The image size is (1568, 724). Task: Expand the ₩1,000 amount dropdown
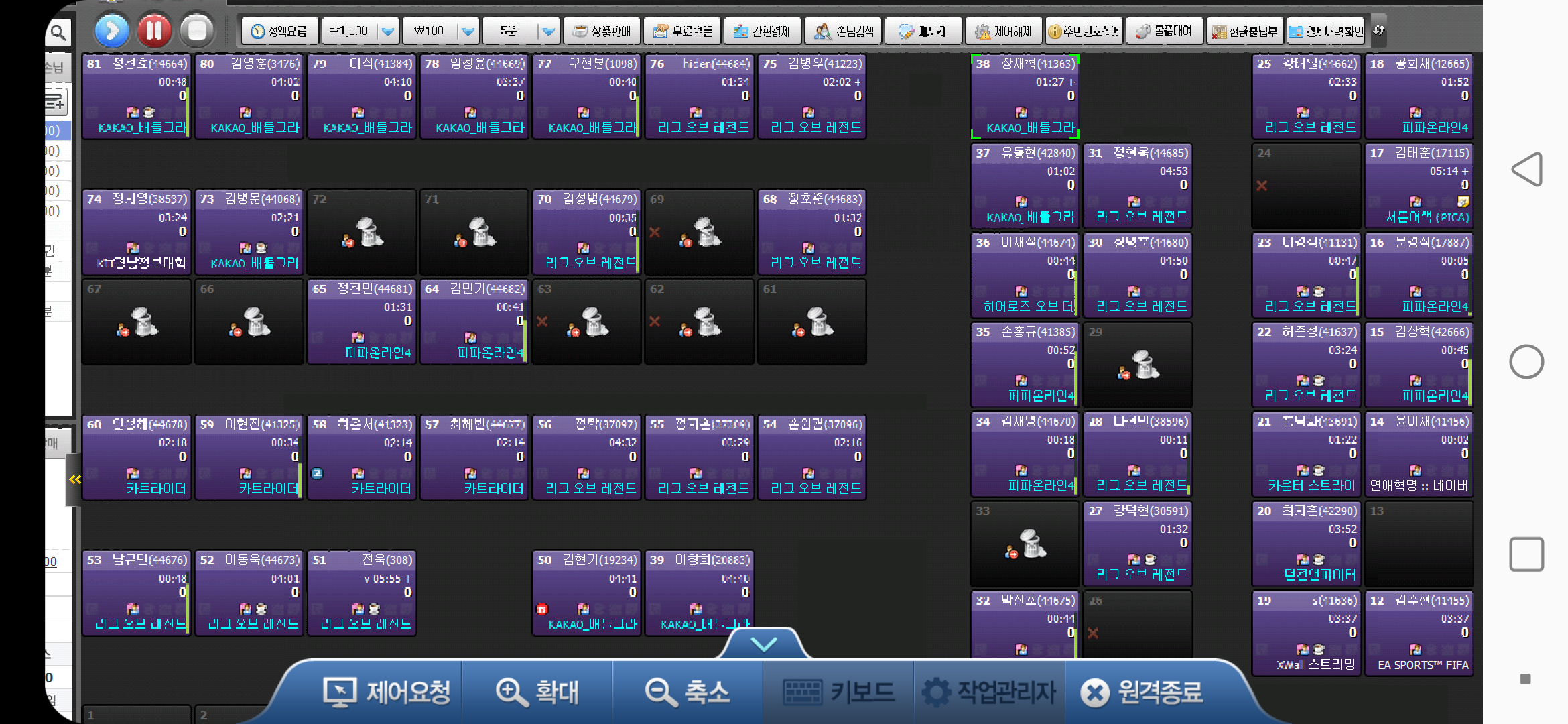[x=387, y=31]
